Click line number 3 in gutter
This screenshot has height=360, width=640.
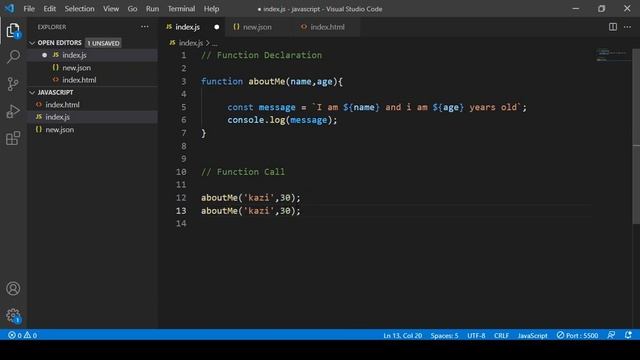click(x=184, y=82)
